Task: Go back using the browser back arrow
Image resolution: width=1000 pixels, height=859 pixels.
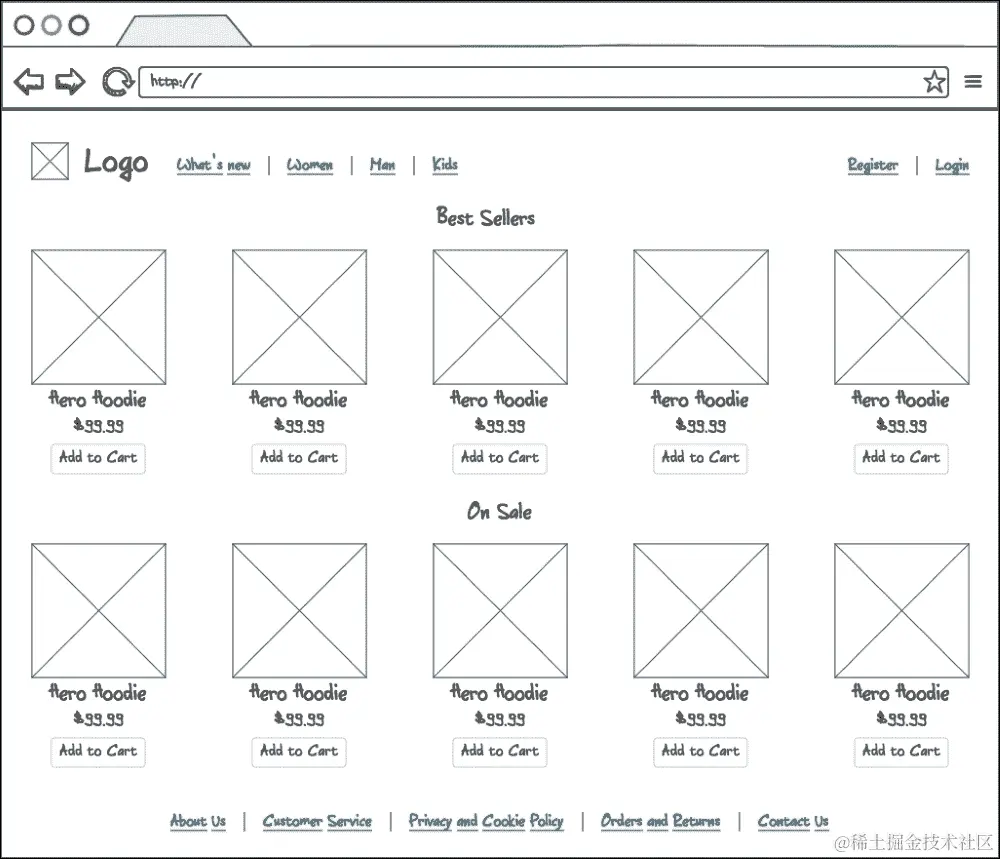Action: click(29, 82)
